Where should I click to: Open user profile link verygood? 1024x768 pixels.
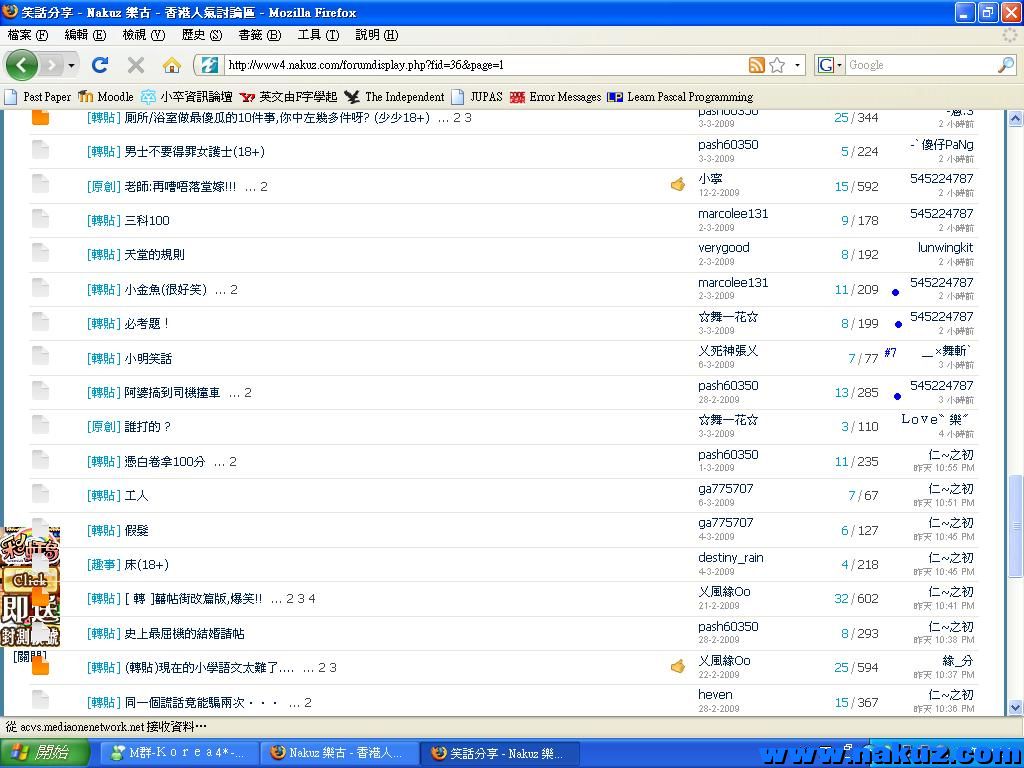723,248
